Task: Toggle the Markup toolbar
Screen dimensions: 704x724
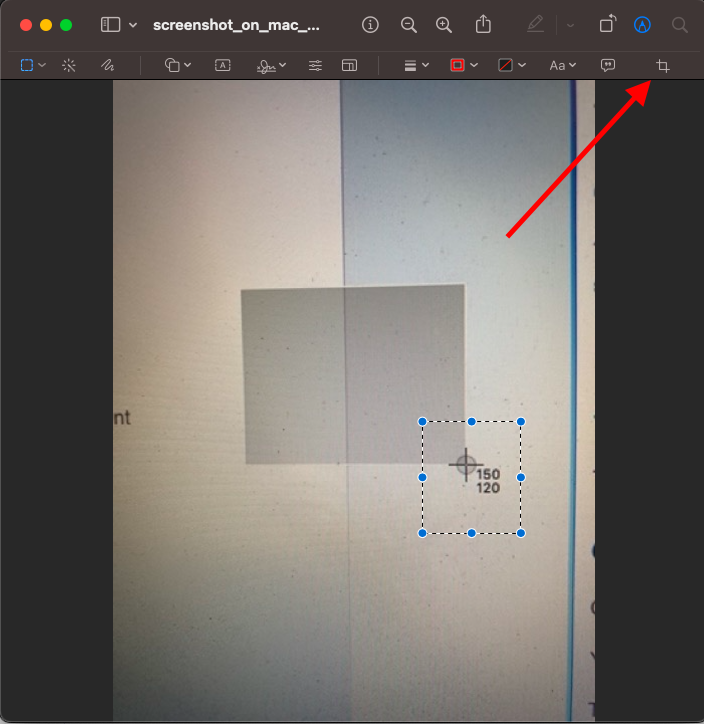Action: [x=642, y=24]
